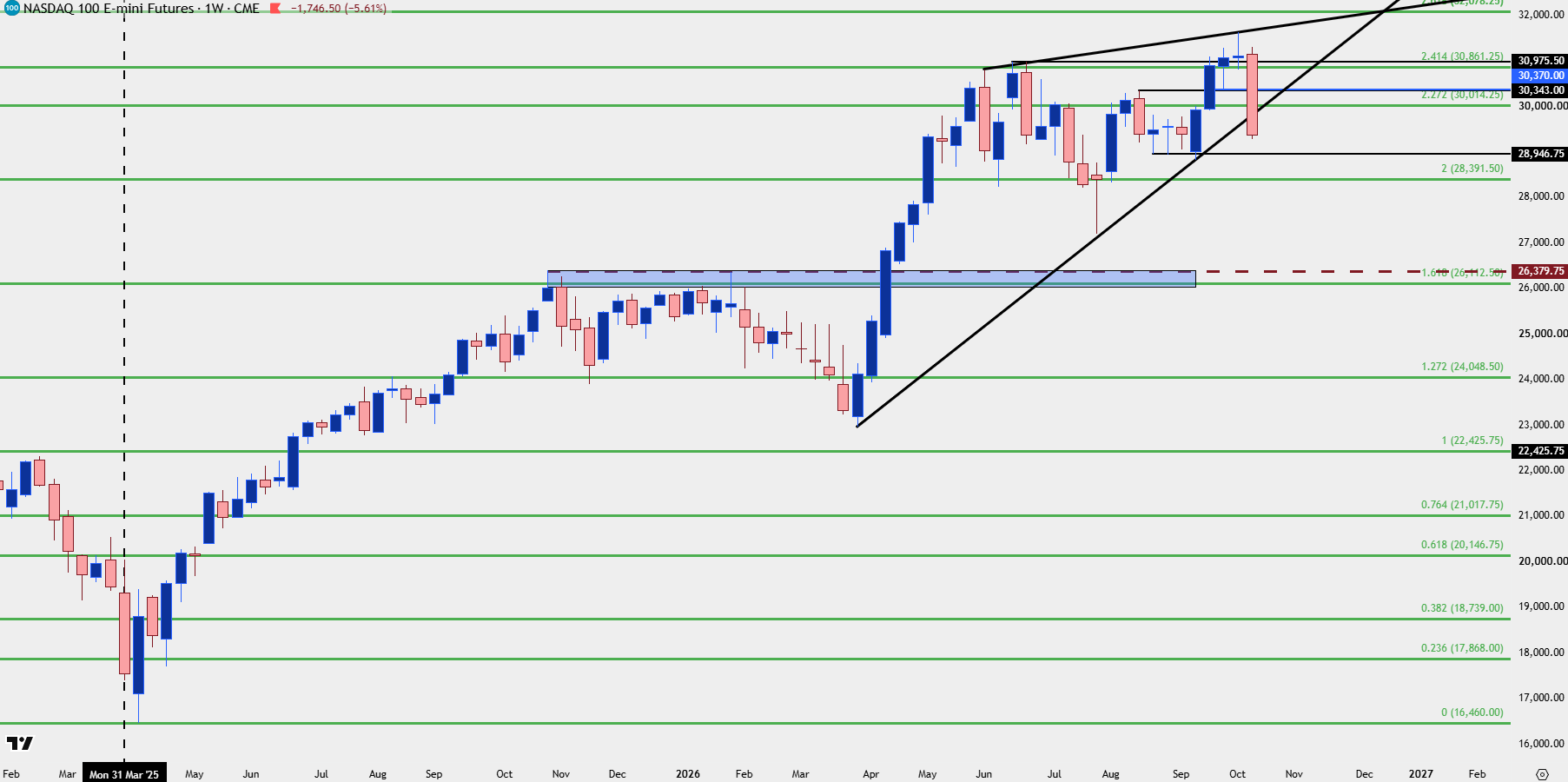
Task: Click the NASDAQ 100 symbol logo badge
Action: [x=11, y=8]
